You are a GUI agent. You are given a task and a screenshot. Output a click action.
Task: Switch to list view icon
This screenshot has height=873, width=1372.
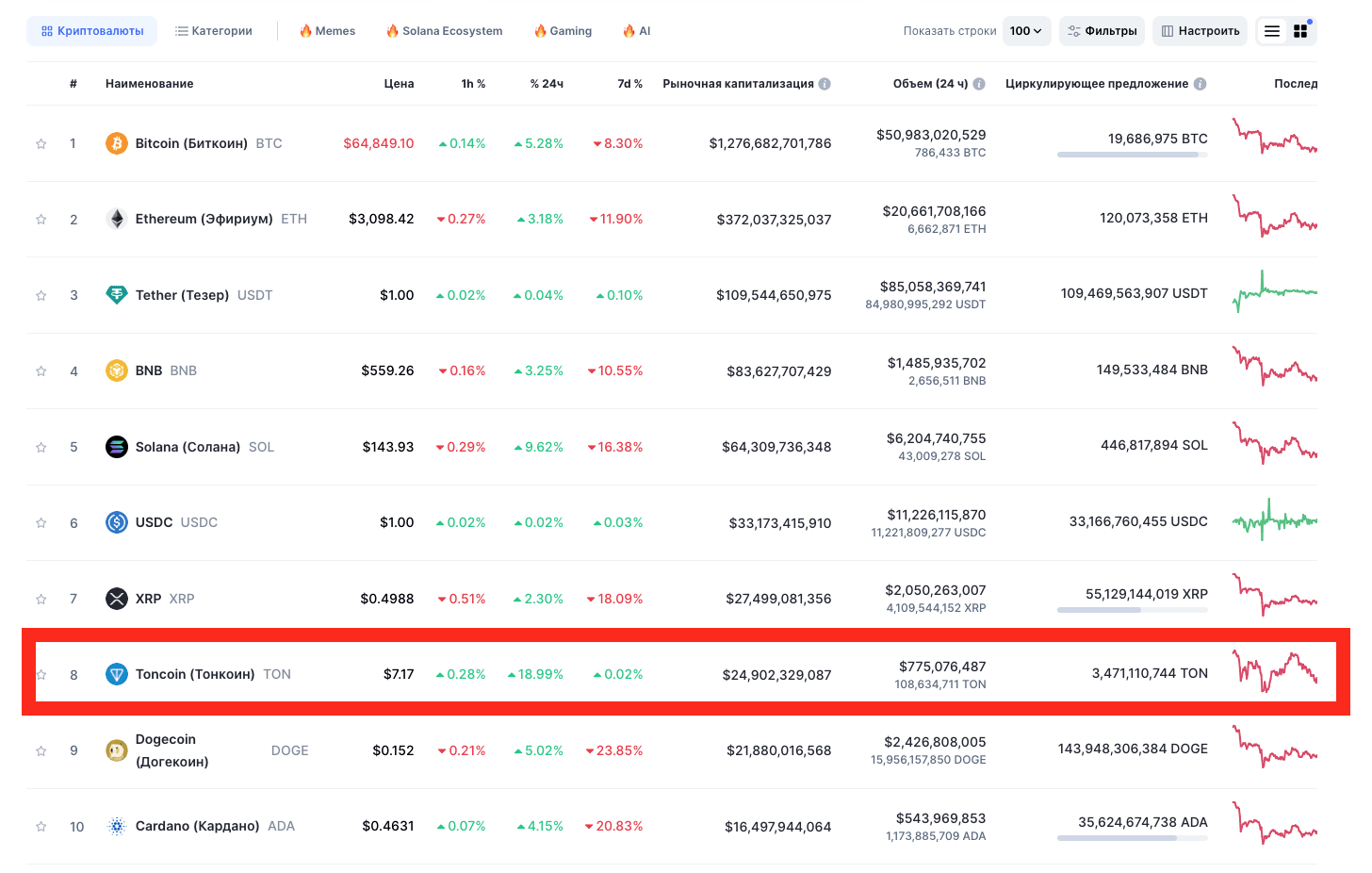click(x=1272, y=31)
